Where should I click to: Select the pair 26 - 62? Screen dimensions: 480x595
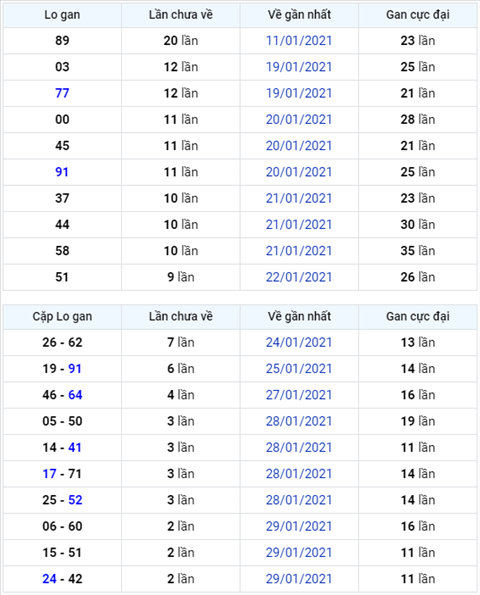[62, 342]
